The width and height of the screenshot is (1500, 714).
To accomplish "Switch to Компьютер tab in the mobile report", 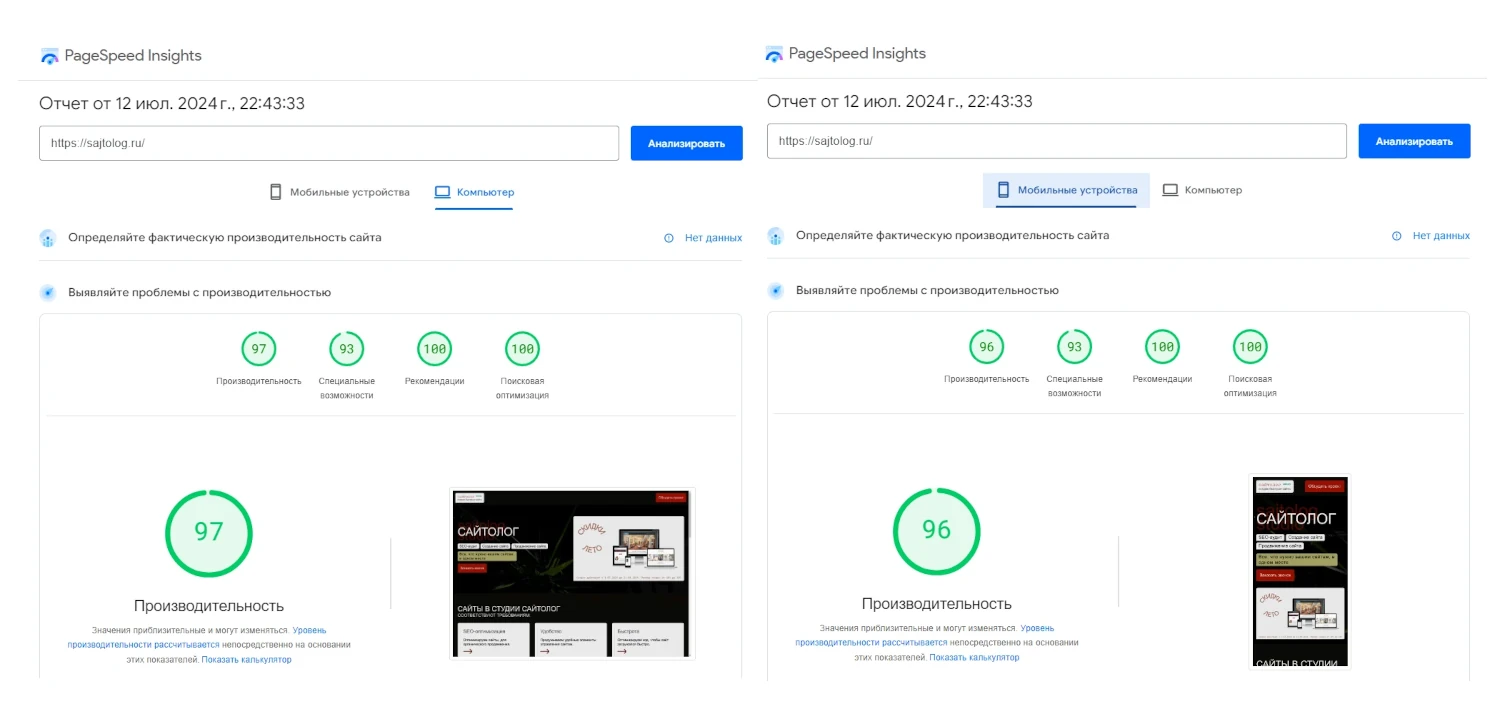I will click(x=1202, y=190).
